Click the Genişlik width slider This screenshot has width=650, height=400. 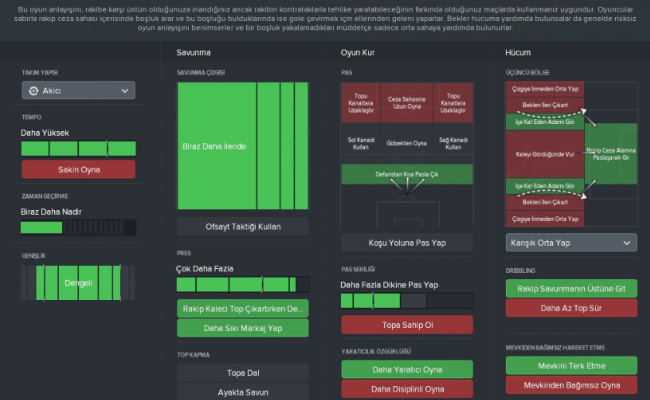click(78, 282)
